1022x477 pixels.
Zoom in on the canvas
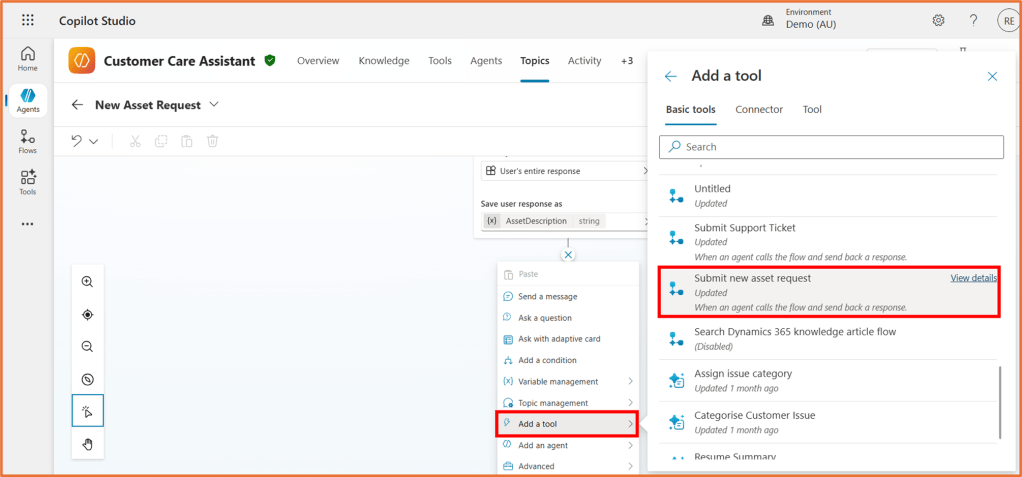click(x=87, y=282)
